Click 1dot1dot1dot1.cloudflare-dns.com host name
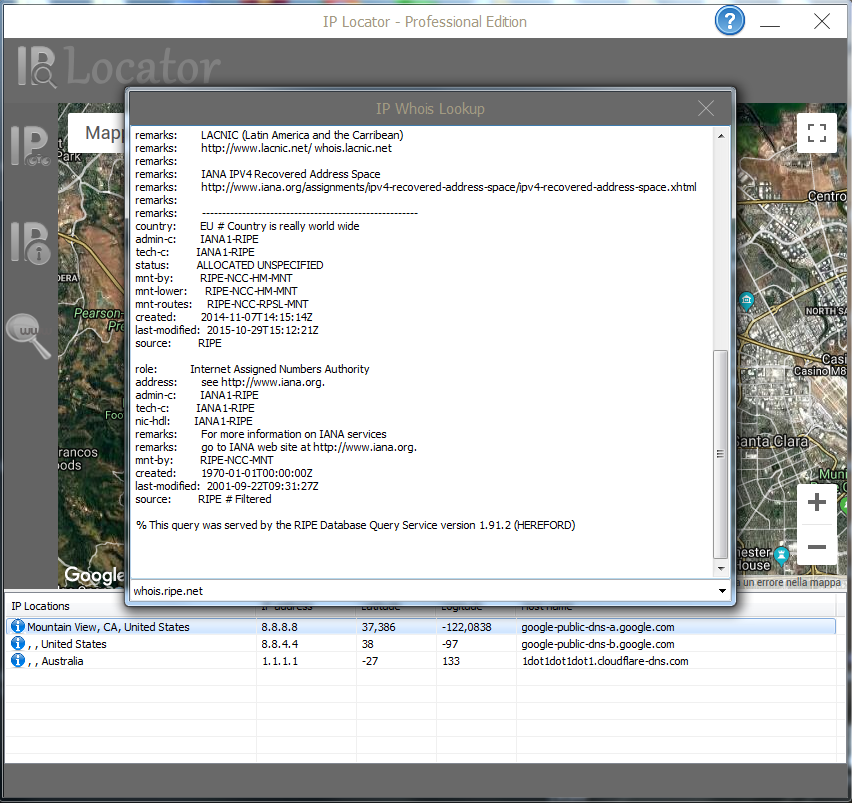 coord(605,661)
